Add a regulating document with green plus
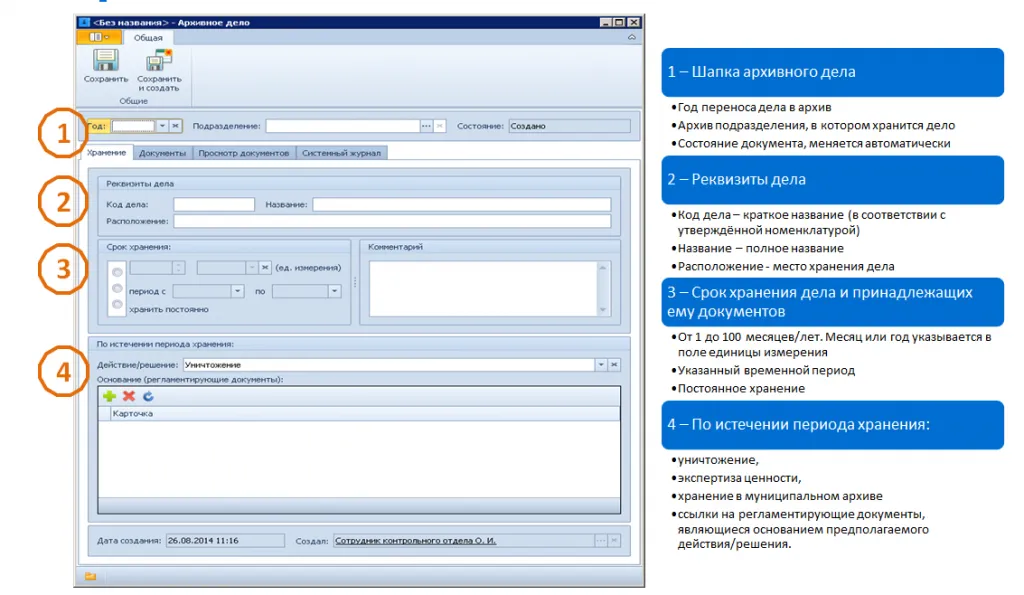 tap(110, 396)
